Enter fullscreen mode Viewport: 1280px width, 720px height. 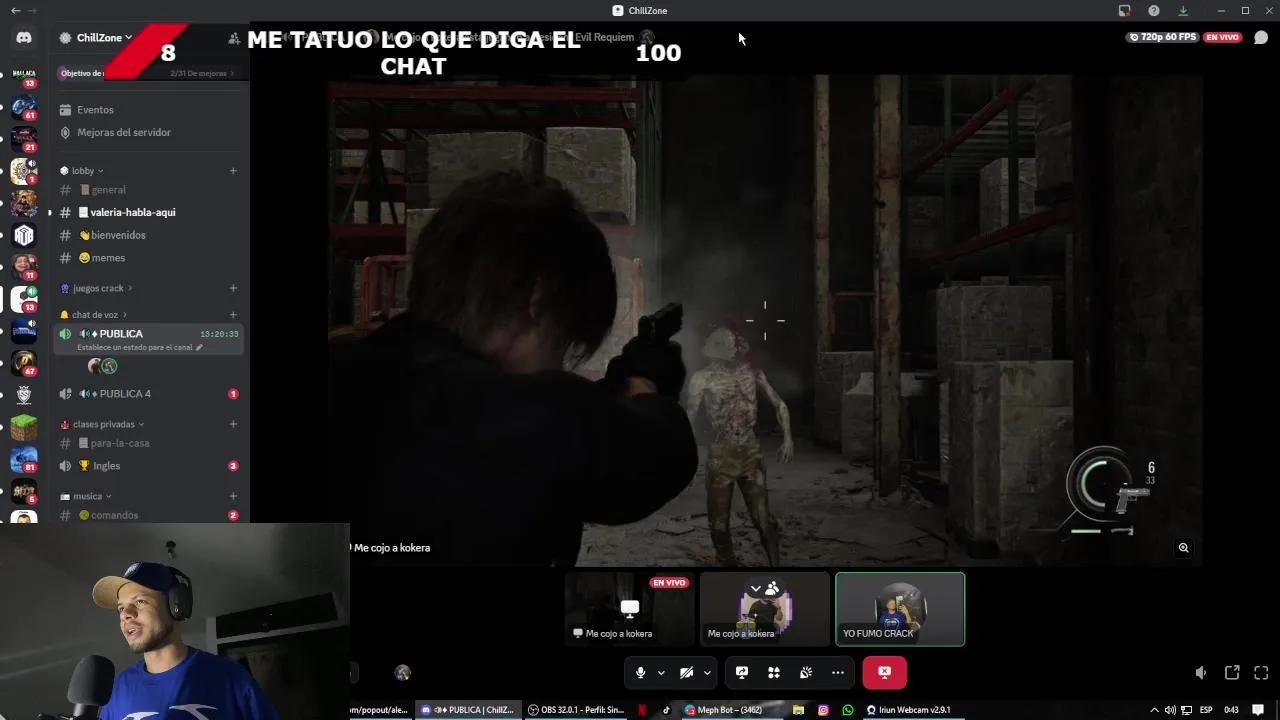click(1261, 673)
